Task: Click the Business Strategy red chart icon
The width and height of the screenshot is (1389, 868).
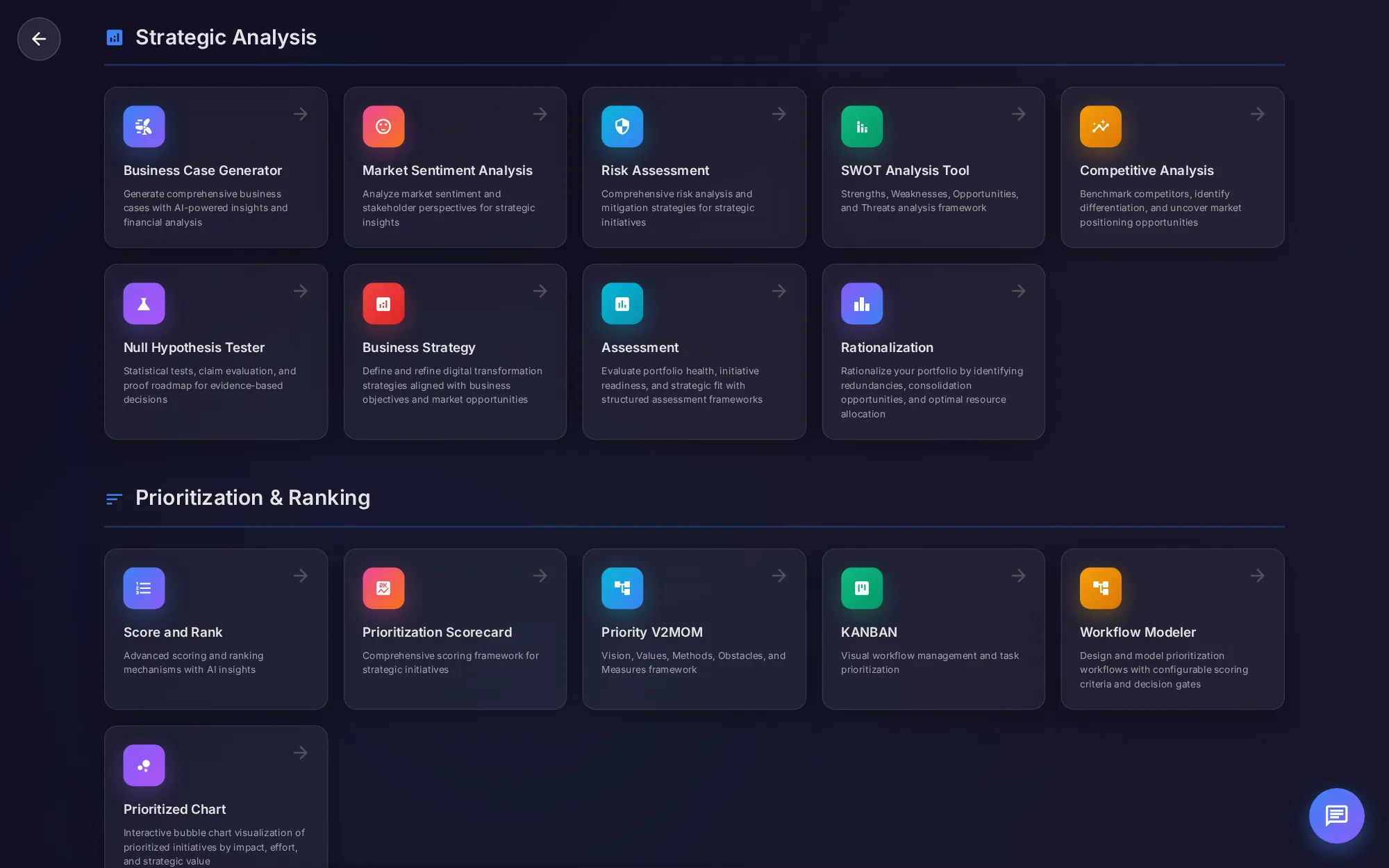Action: [x=383, y=303]
